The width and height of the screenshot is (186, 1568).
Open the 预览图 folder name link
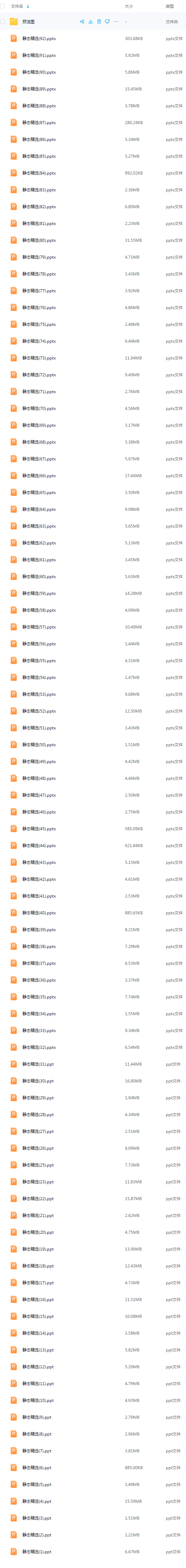coord(29,21)
